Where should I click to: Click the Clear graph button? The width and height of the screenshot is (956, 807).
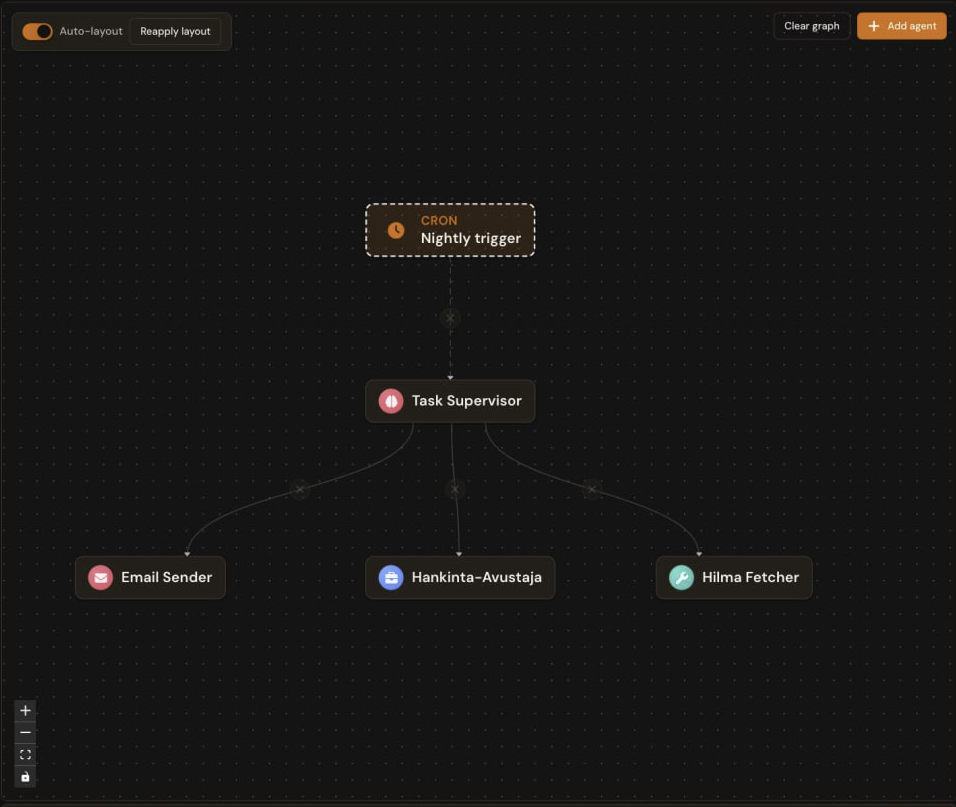point(812,26)
